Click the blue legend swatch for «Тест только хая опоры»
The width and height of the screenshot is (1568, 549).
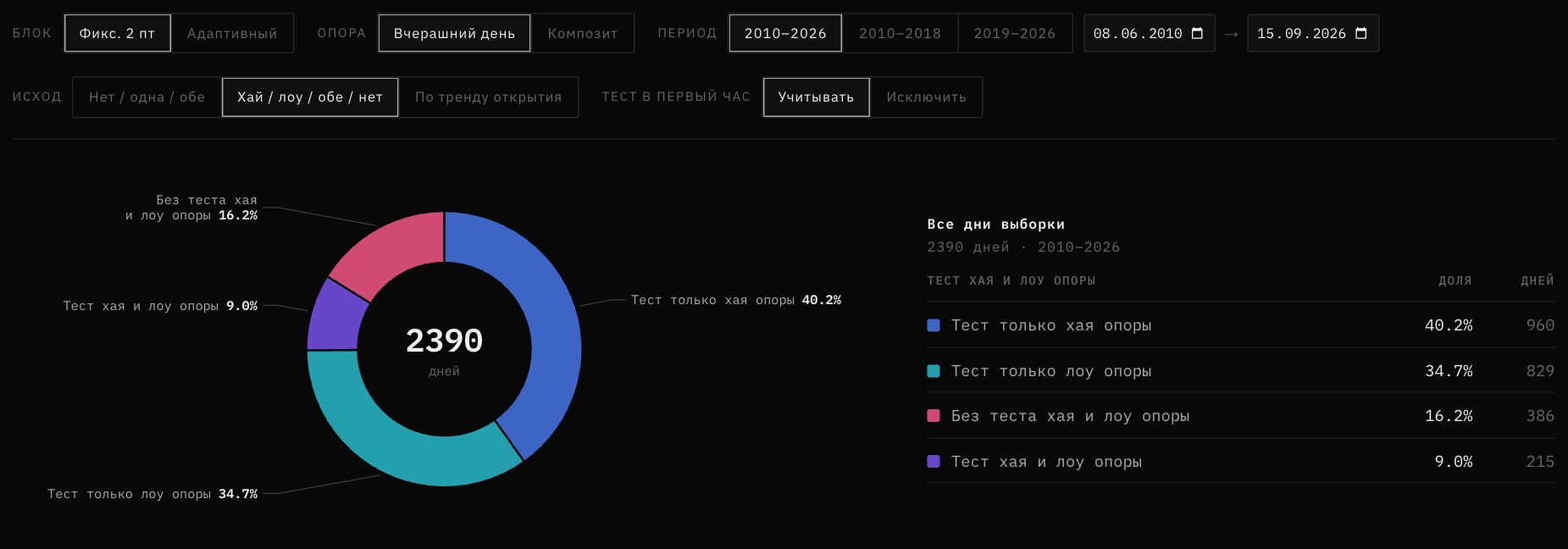coord(934,325)
